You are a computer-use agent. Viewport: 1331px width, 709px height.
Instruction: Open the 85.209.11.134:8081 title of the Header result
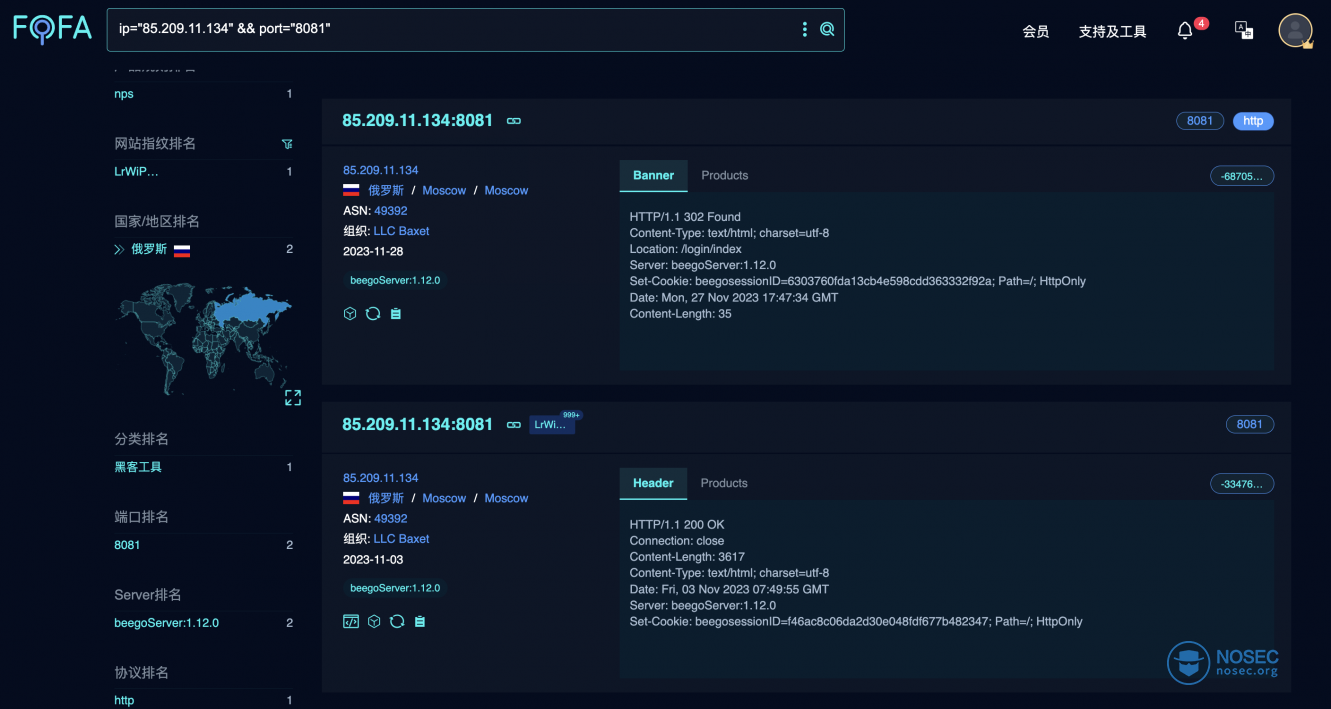[418, 424]
